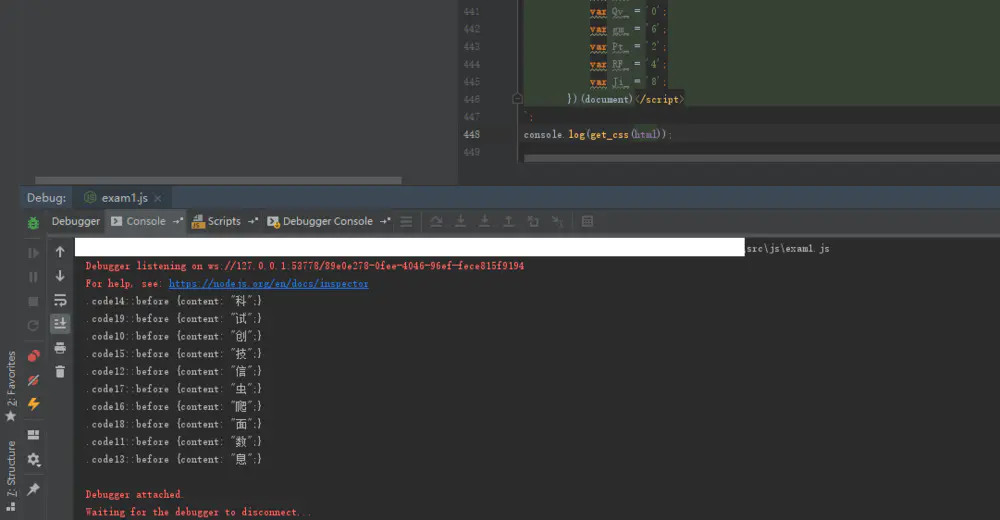Click the .code16::before console output line
1000x520 pixels.
[173, 406]
